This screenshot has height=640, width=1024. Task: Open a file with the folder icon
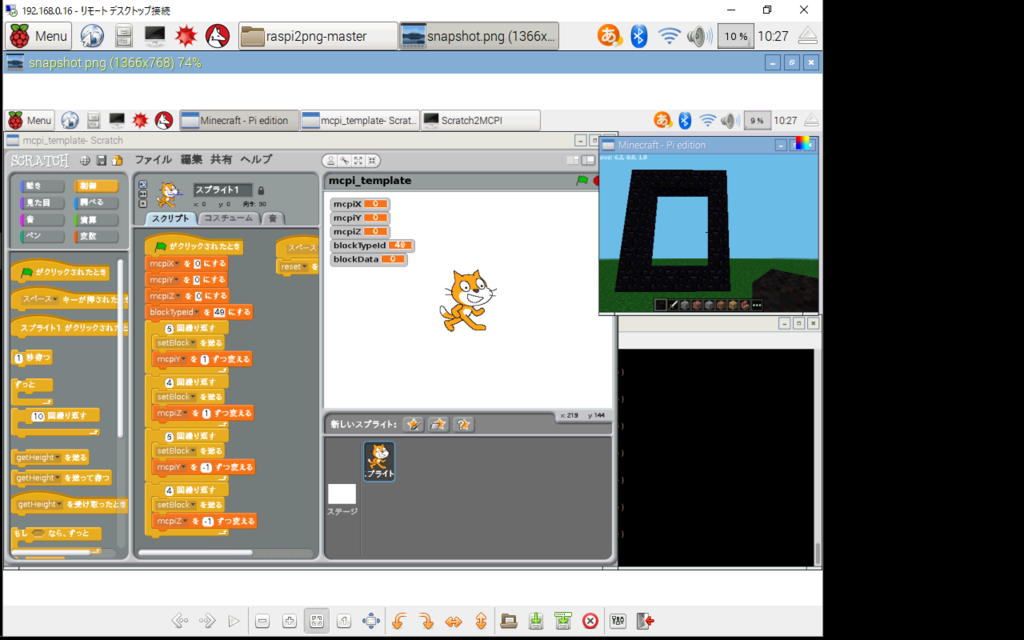click(509, 621)
